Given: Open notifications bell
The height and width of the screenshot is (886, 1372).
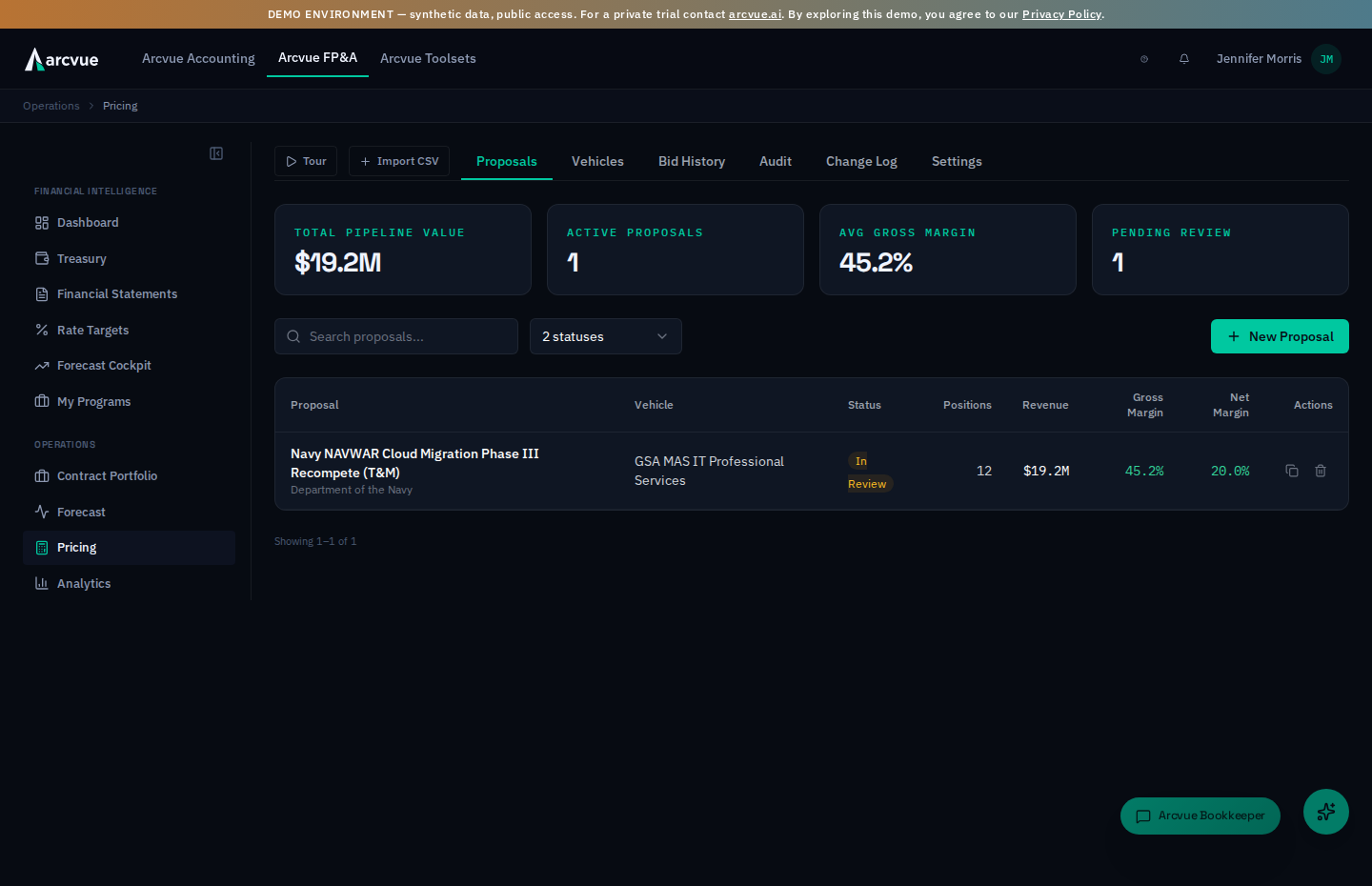Looking at the screenshot, I should click(x=1184, y=59).
